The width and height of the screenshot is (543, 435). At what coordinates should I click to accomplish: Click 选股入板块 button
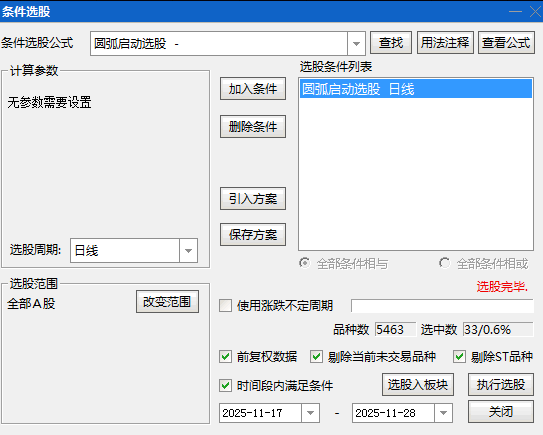pyautogui.click(x=418, y=384)
